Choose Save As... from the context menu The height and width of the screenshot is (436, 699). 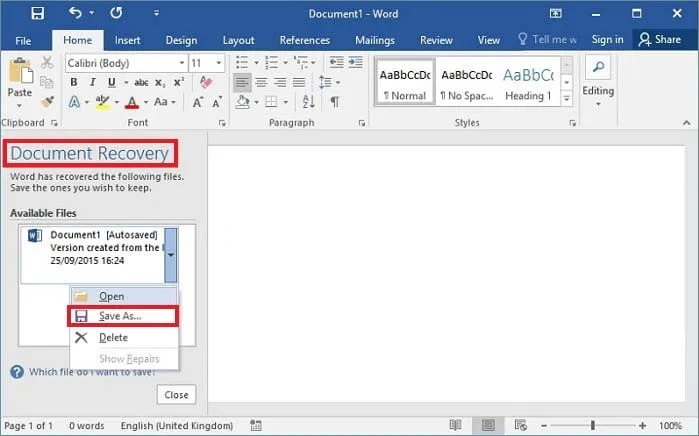(x=121, y=316)
